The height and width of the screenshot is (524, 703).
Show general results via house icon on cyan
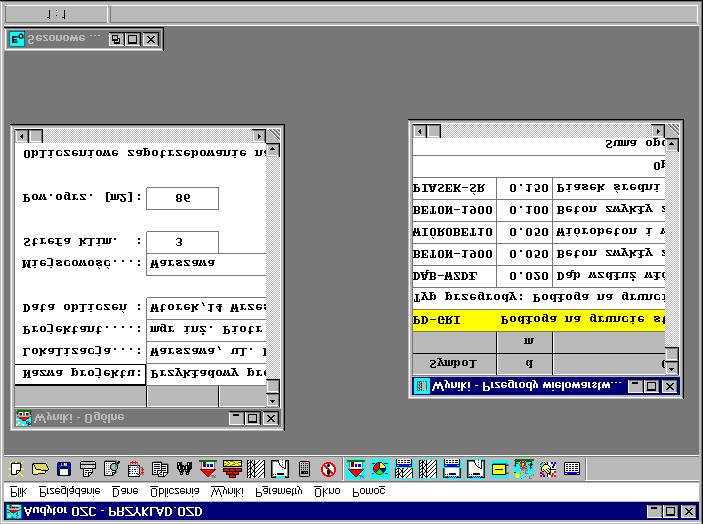coord(356,469)
